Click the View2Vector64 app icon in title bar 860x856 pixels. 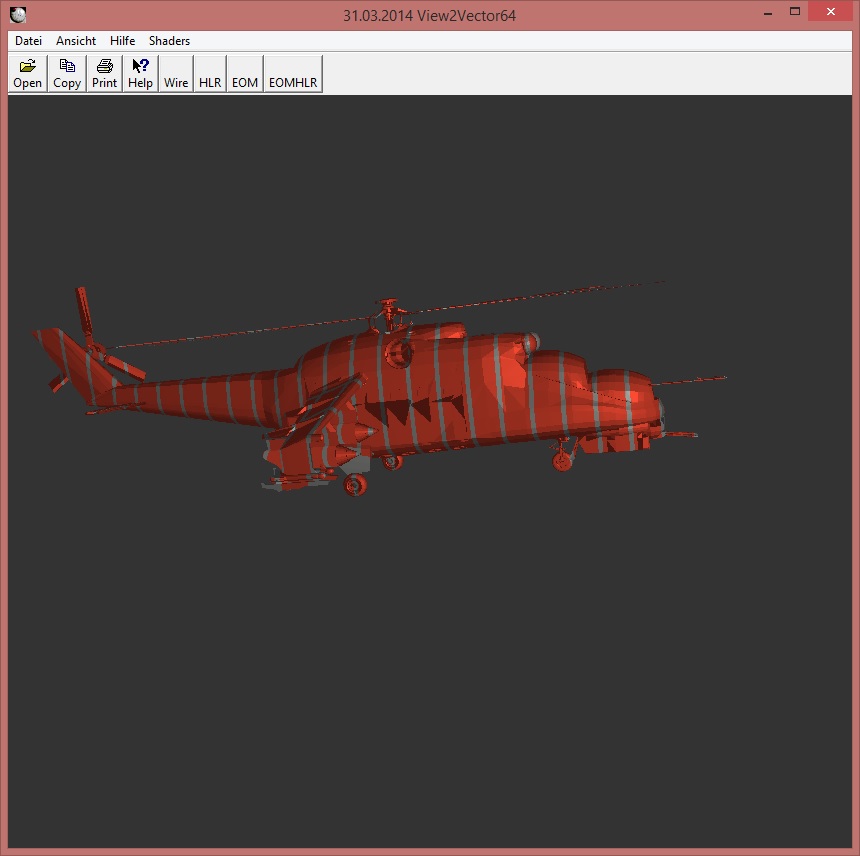pos(18,15)
